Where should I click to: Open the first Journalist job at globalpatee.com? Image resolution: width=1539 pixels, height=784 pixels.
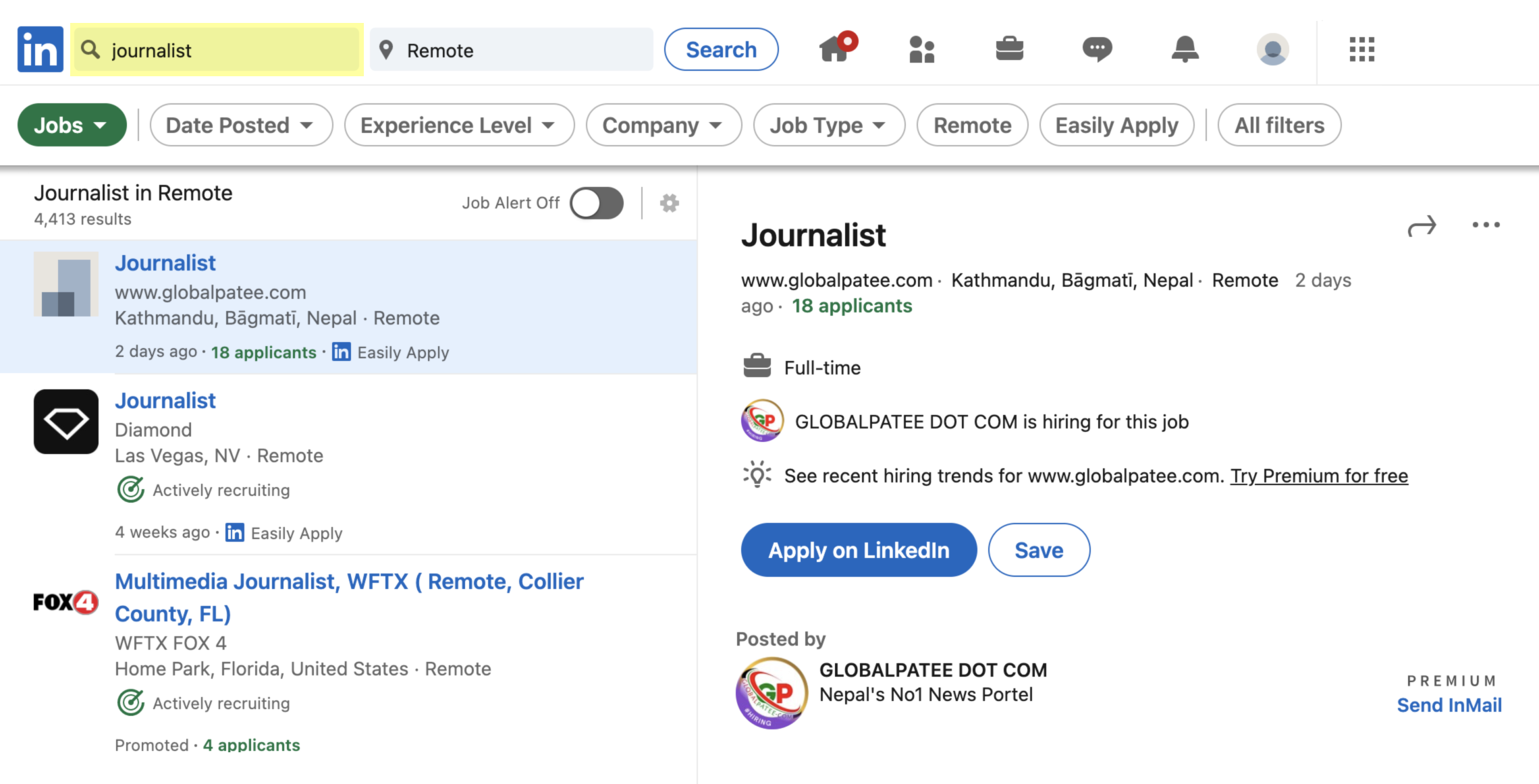point(165,262)
